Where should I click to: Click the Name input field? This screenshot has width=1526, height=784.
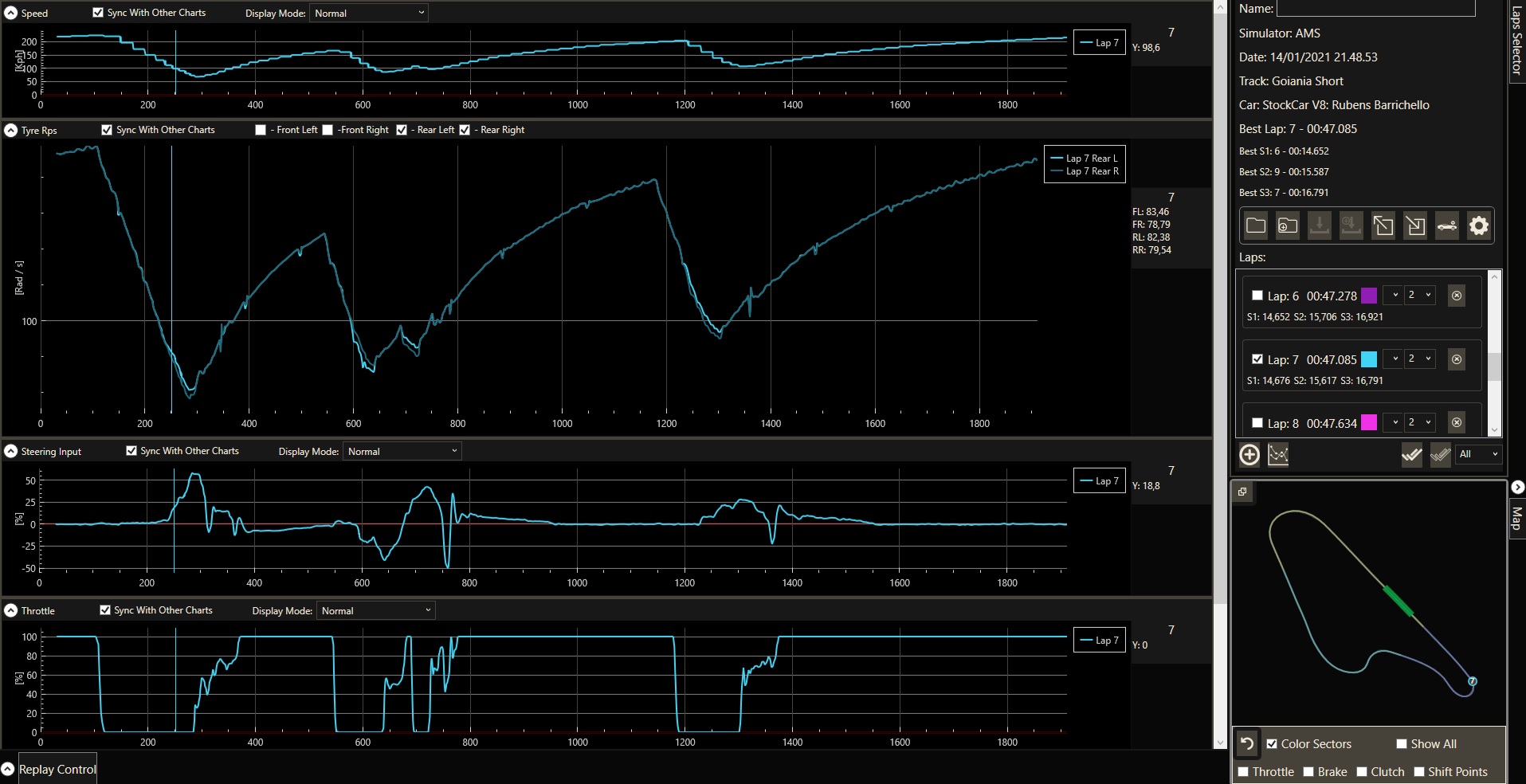(1375, 9)
